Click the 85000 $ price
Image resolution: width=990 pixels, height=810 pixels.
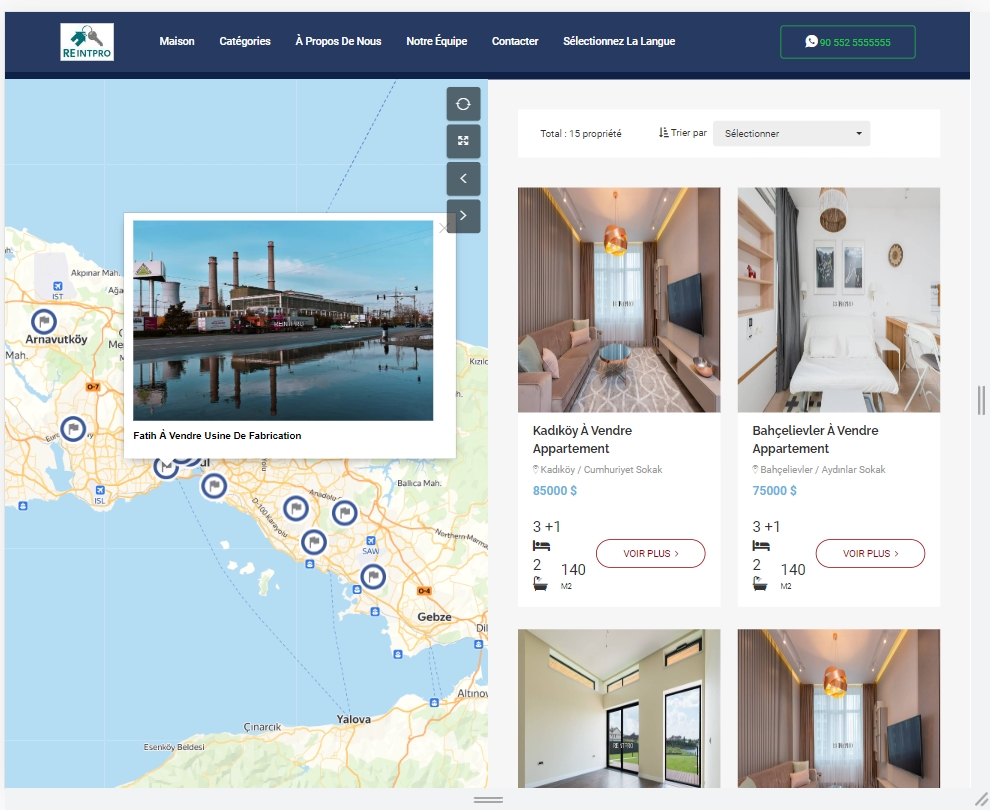[554, 491]
